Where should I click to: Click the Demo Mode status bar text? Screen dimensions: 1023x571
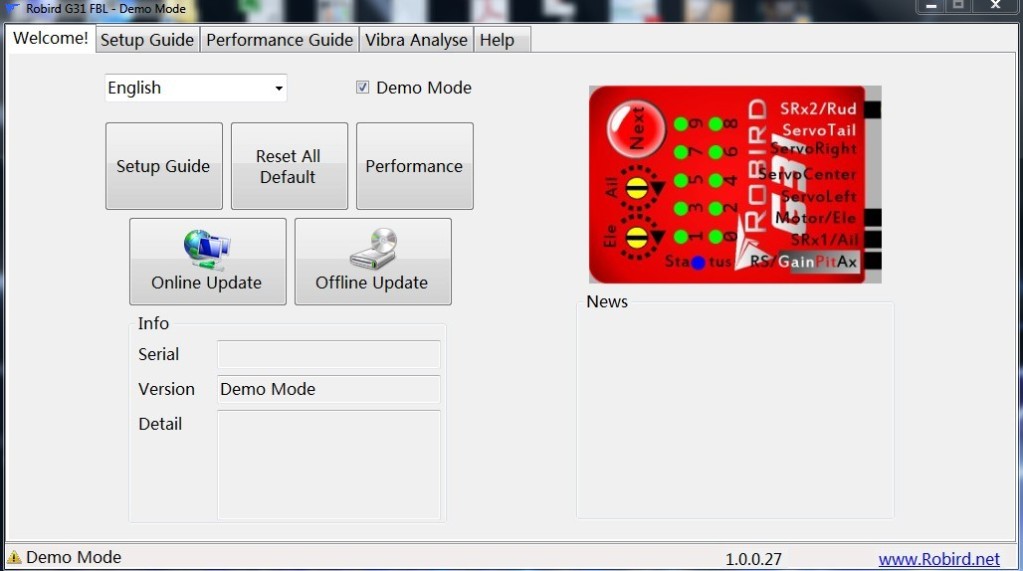click(x=74, y=557)
